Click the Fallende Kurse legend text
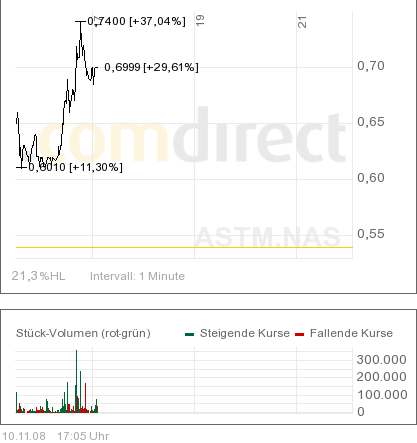 click(x=351, y=333)
